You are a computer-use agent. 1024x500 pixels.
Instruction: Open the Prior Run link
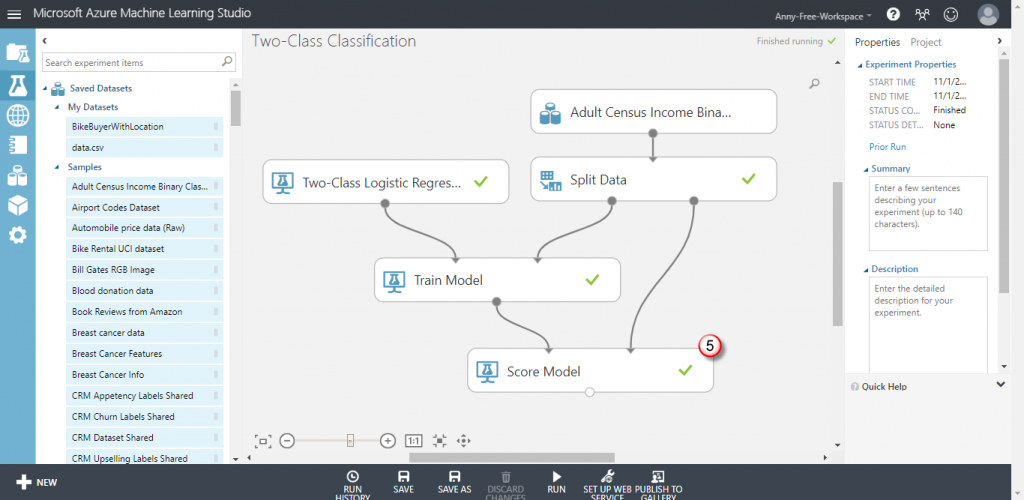point(888,147)
